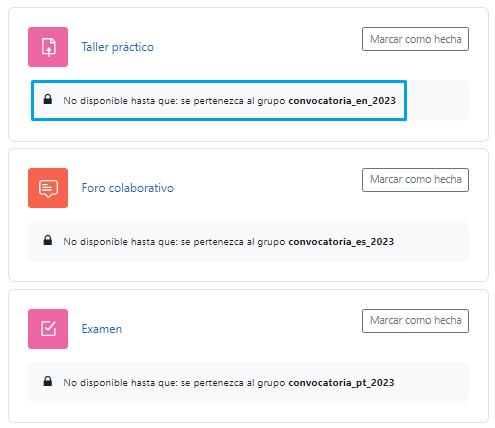Screen dimensions: 495x428
Task: Click the lock icon for convocatoria_es_2023
Action: pos(48,240)
